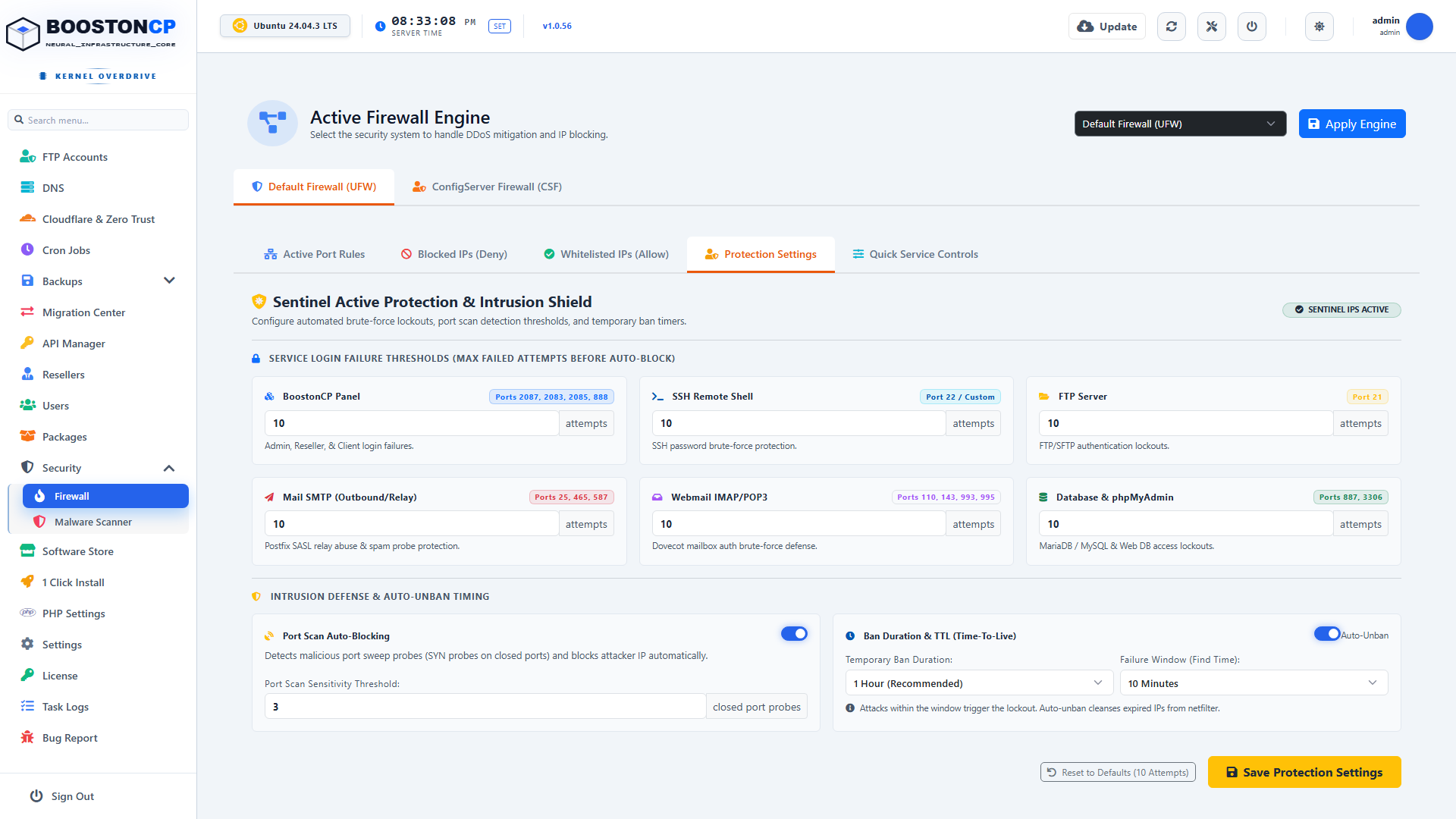This screenshot has width=1456, height=819.
Task: Open FTP Accounts from sidebar
Action: 98,157
